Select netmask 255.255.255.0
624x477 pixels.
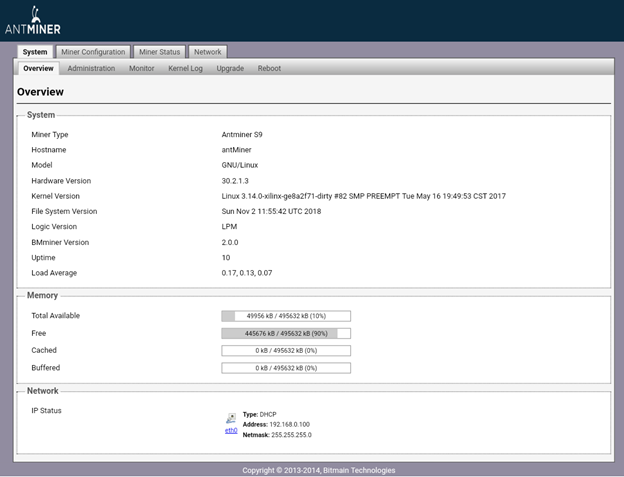pyautogui.click(x=291, y=435)
